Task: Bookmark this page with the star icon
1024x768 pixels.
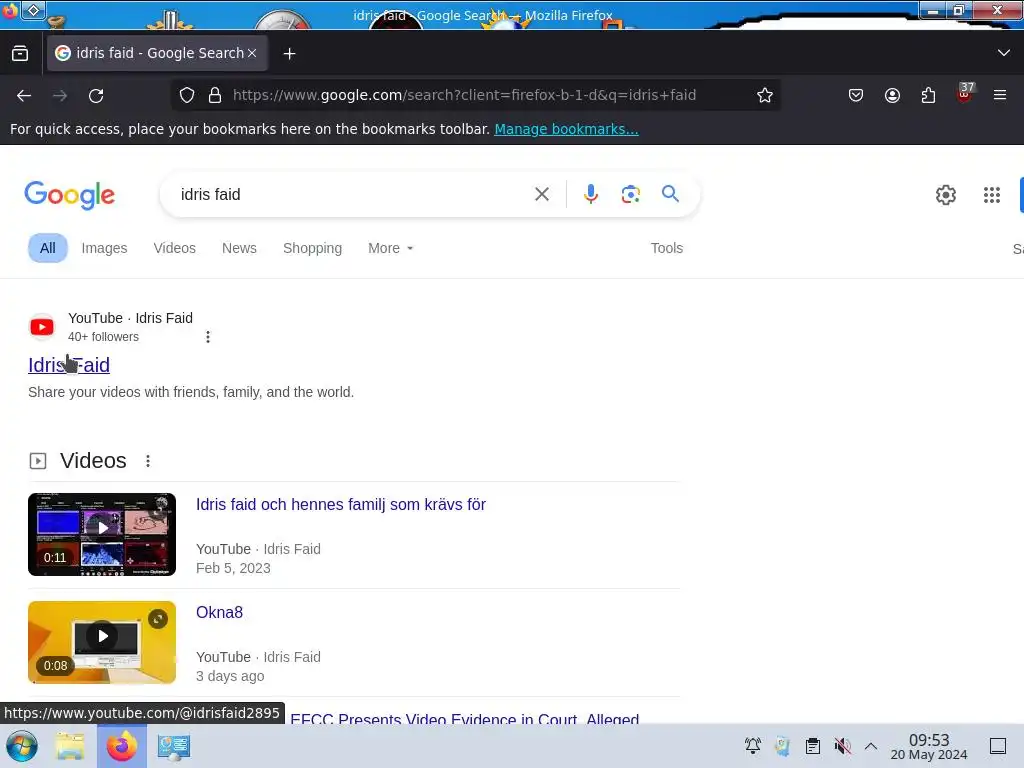Action: click(765, 95)
